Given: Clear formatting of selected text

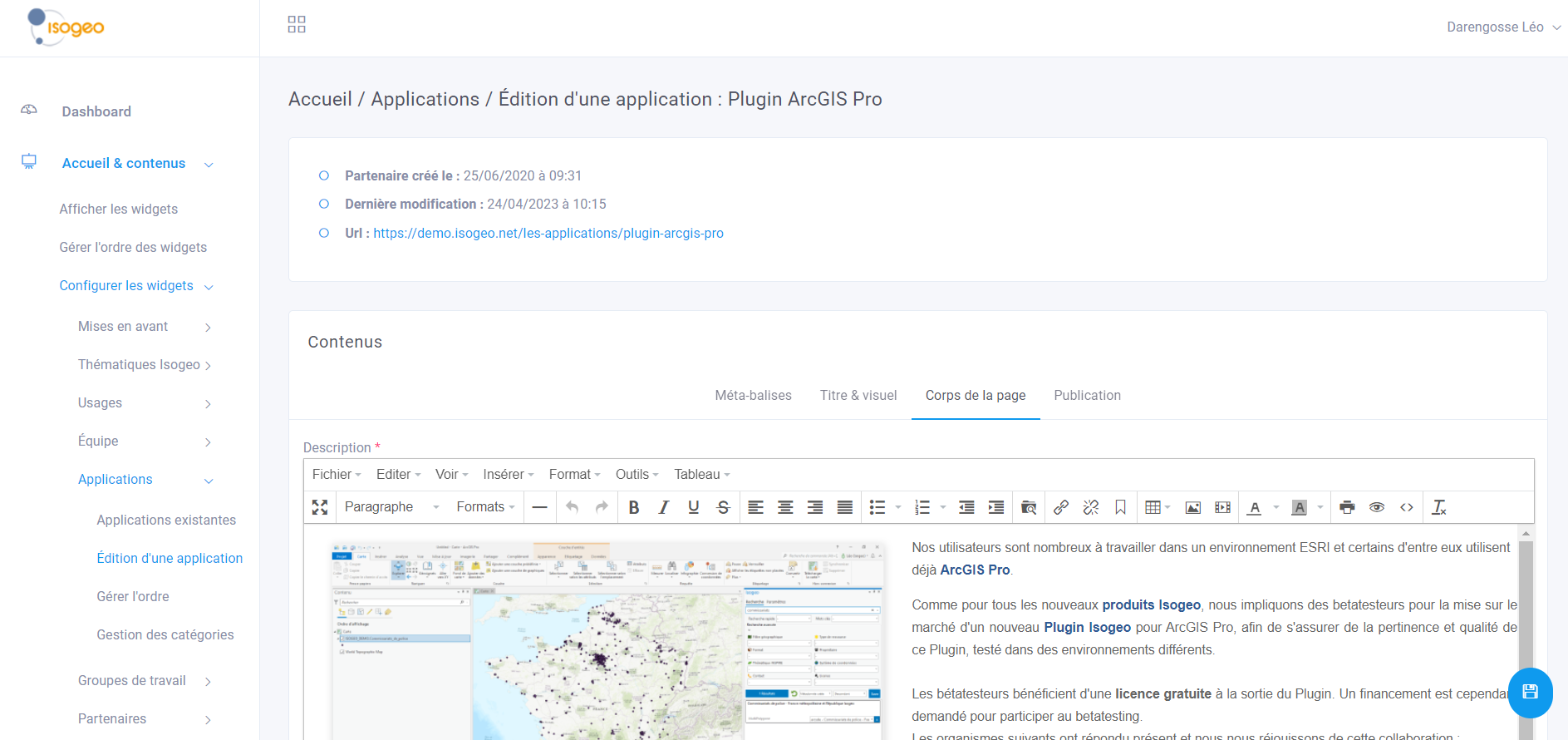Looking at the screenshot, I should [1439, 507].
